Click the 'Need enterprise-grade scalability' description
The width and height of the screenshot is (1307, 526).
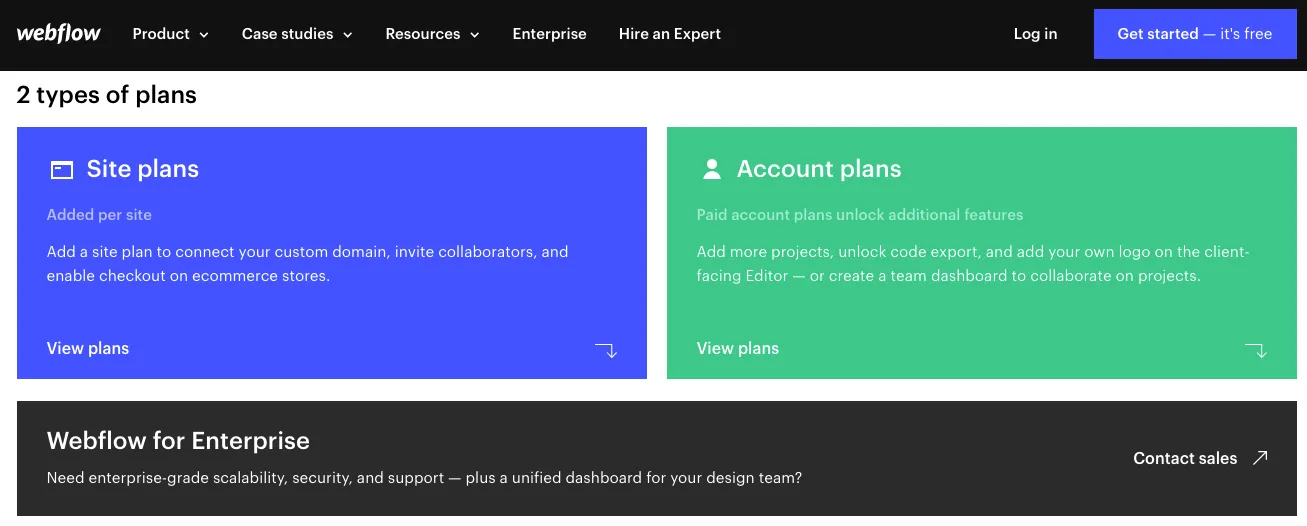[x=424, y=478]
